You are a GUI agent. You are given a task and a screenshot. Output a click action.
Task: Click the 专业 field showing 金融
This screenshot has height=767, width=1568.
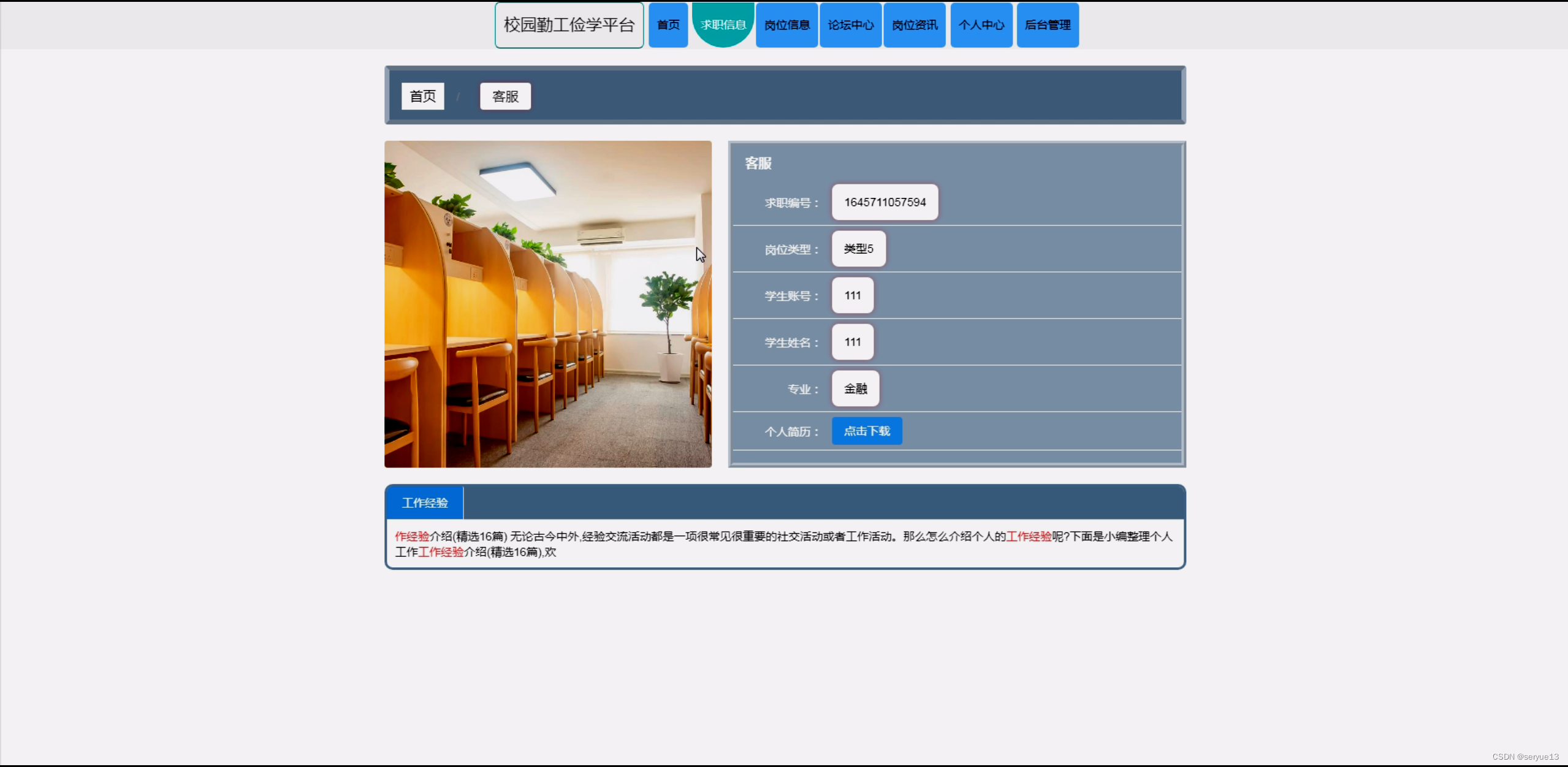[x=854, y=388]
